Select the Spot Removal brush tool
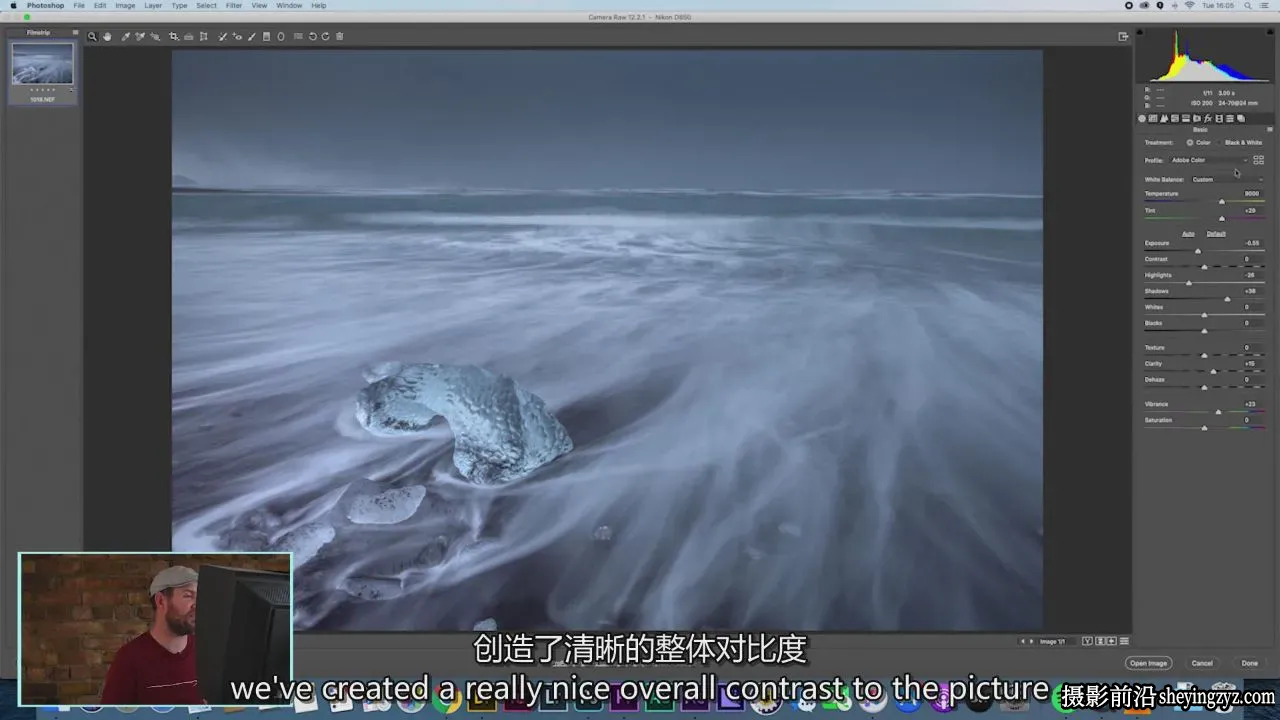This screenshot has width=1280, height=720. (x=221, y=36)
